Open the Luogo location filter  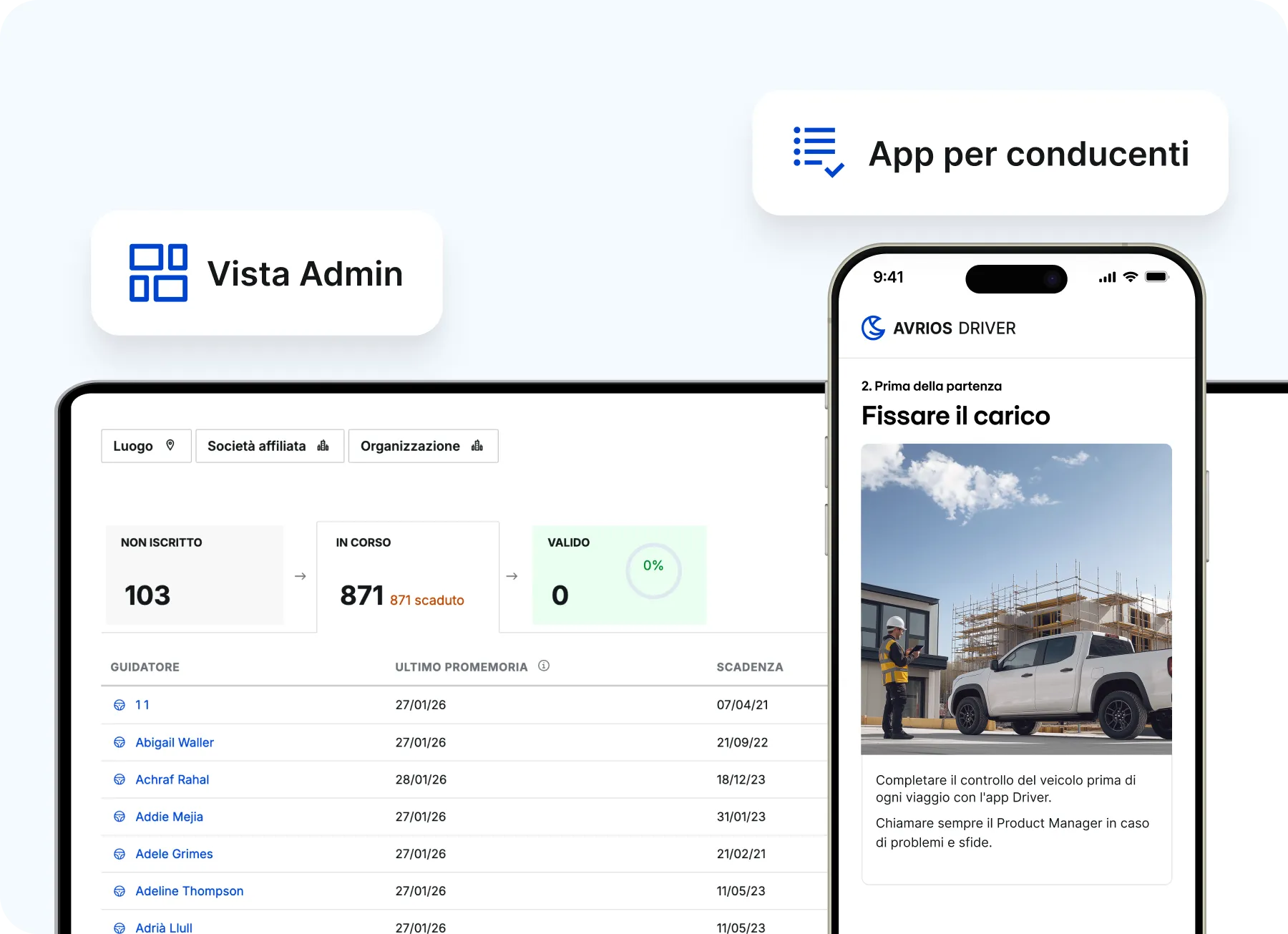pos(146,446)
